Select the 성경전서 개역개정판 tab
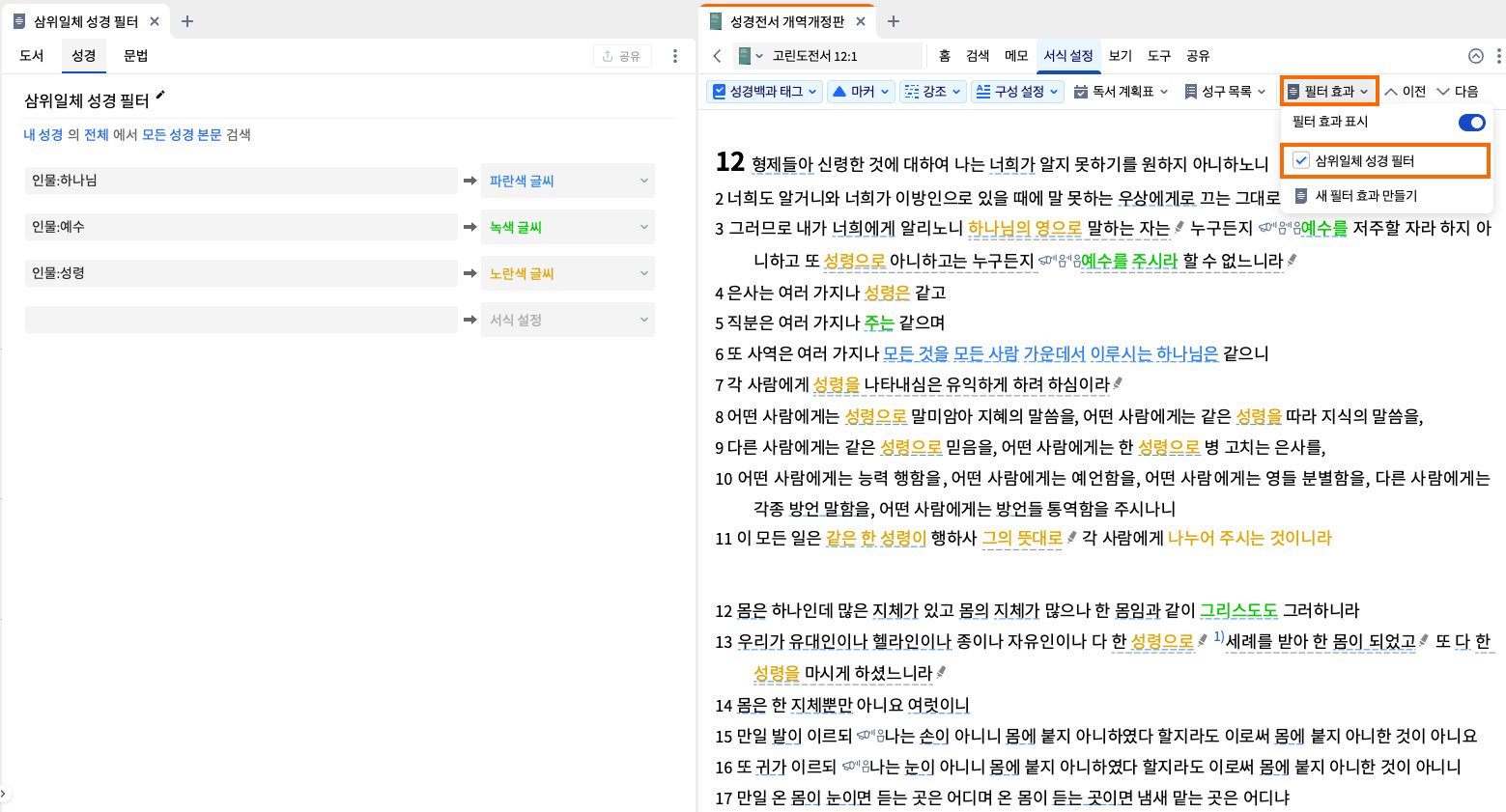This screenshot has height=812, width=1506. pyautogui.click(x=787, y=21)
